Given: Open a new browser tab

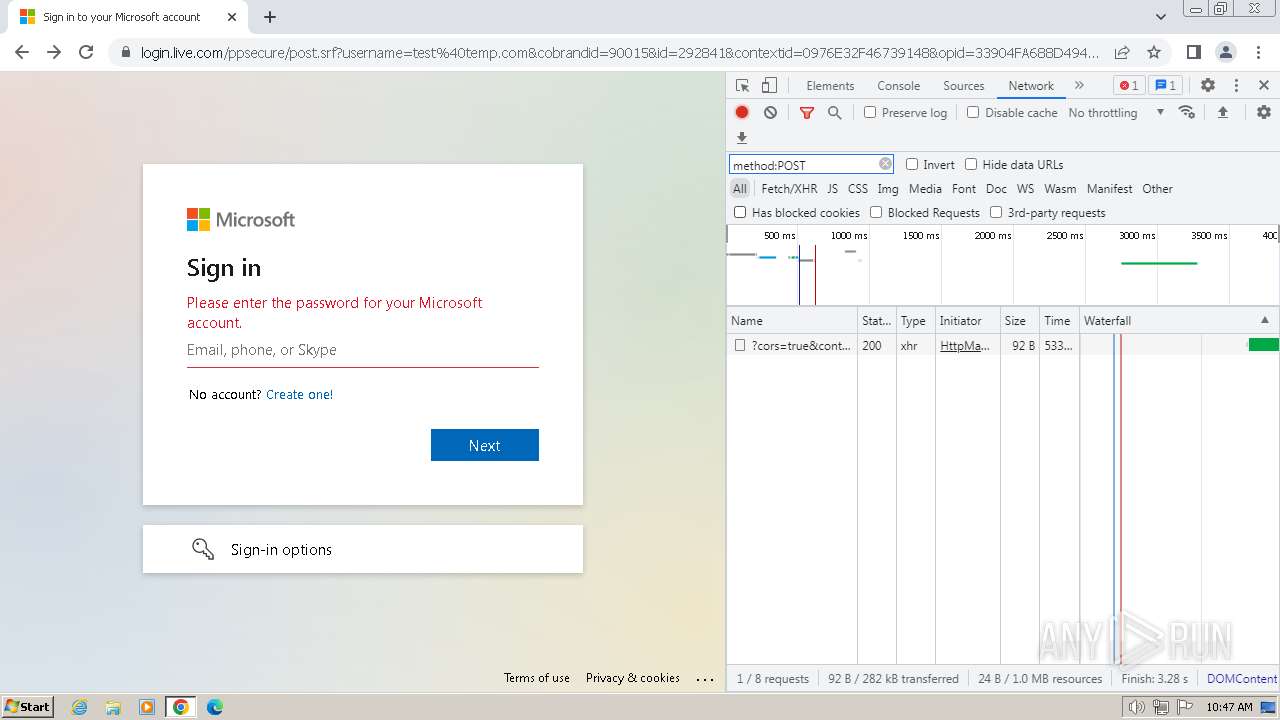Looking at the screenshot, I should coord(270,17).
